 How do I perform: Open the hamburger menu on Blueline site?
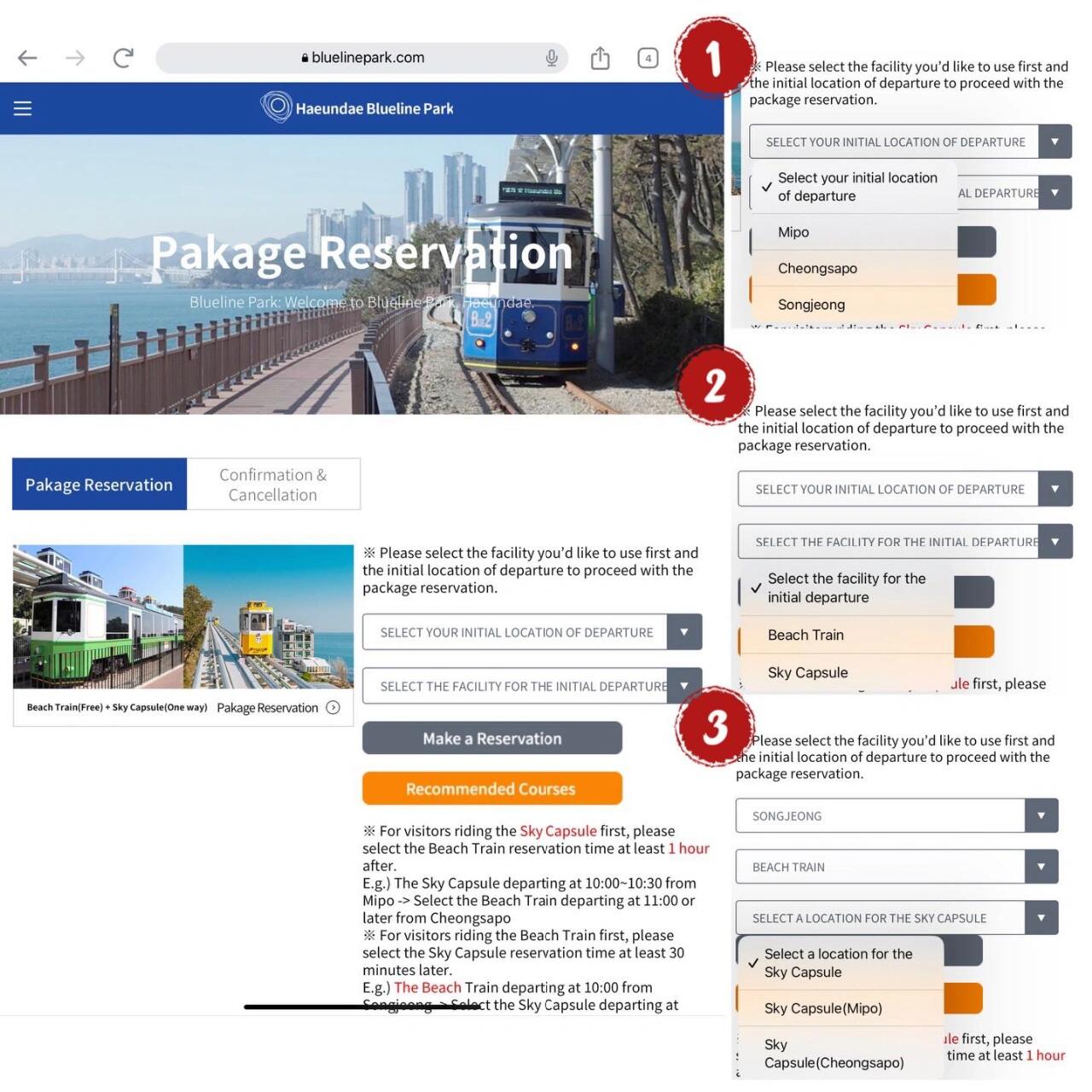click(23, 108)
